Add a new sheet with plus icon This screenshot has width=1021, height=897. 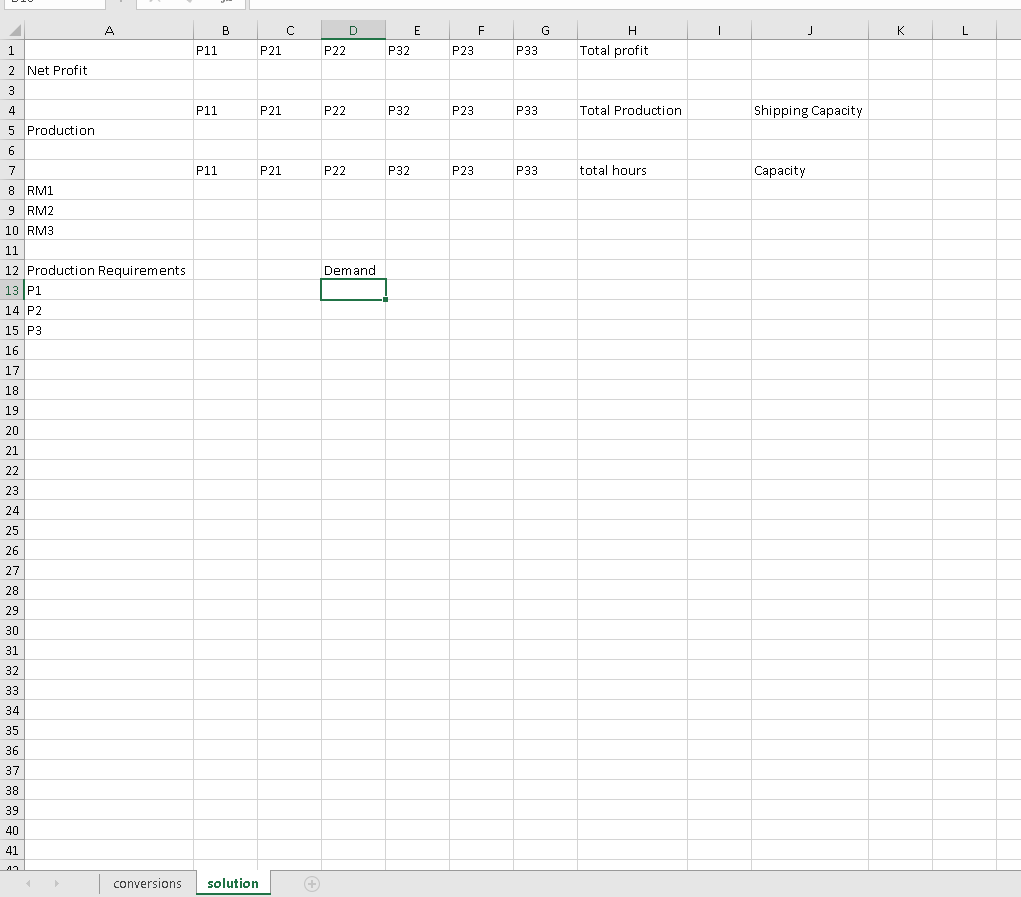point(312,884)
